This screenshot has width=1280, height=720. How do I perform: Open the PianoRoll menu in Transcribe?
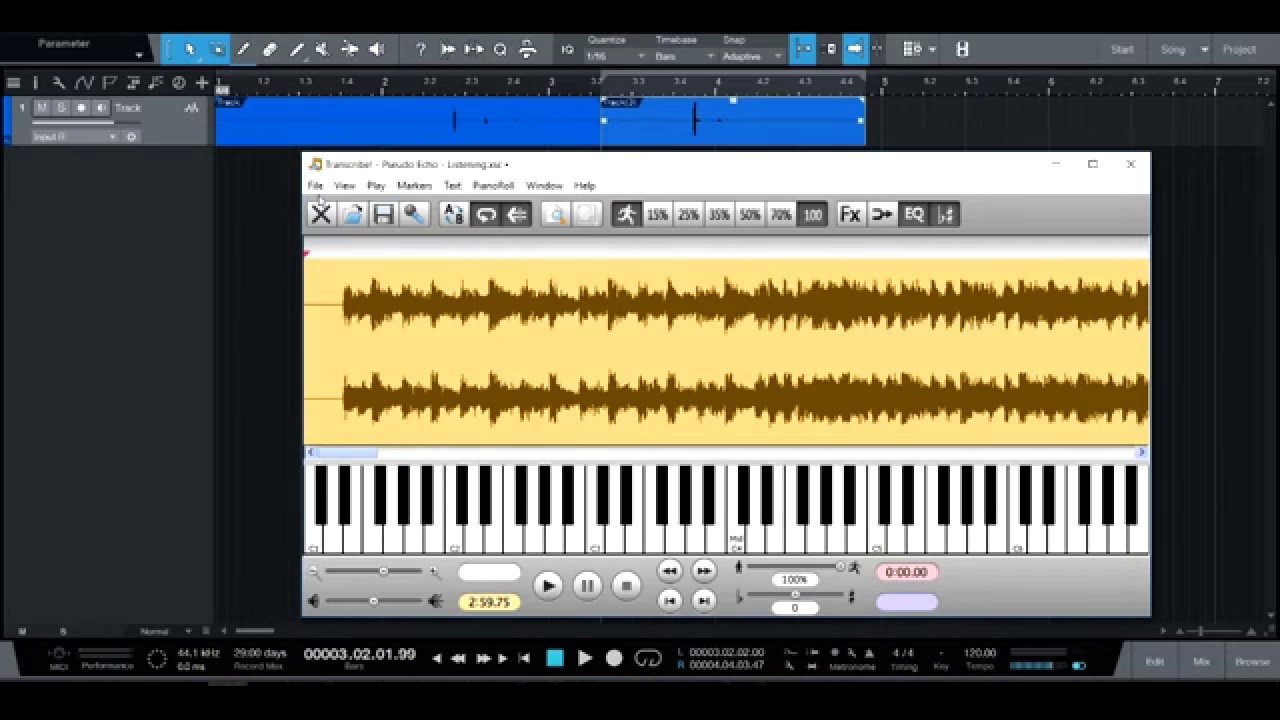pos(493,185)
